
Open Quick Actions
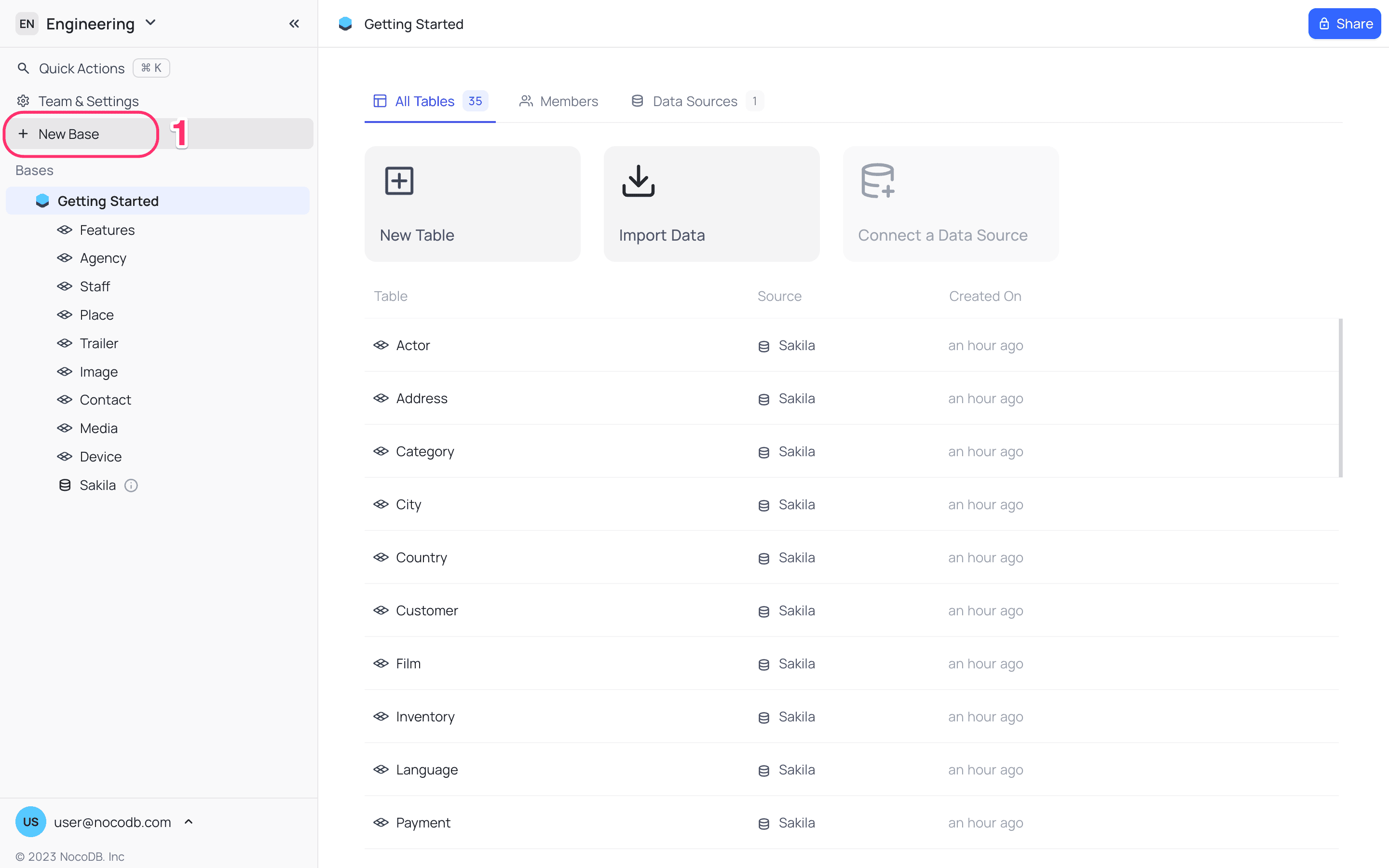tap(93, 68)
